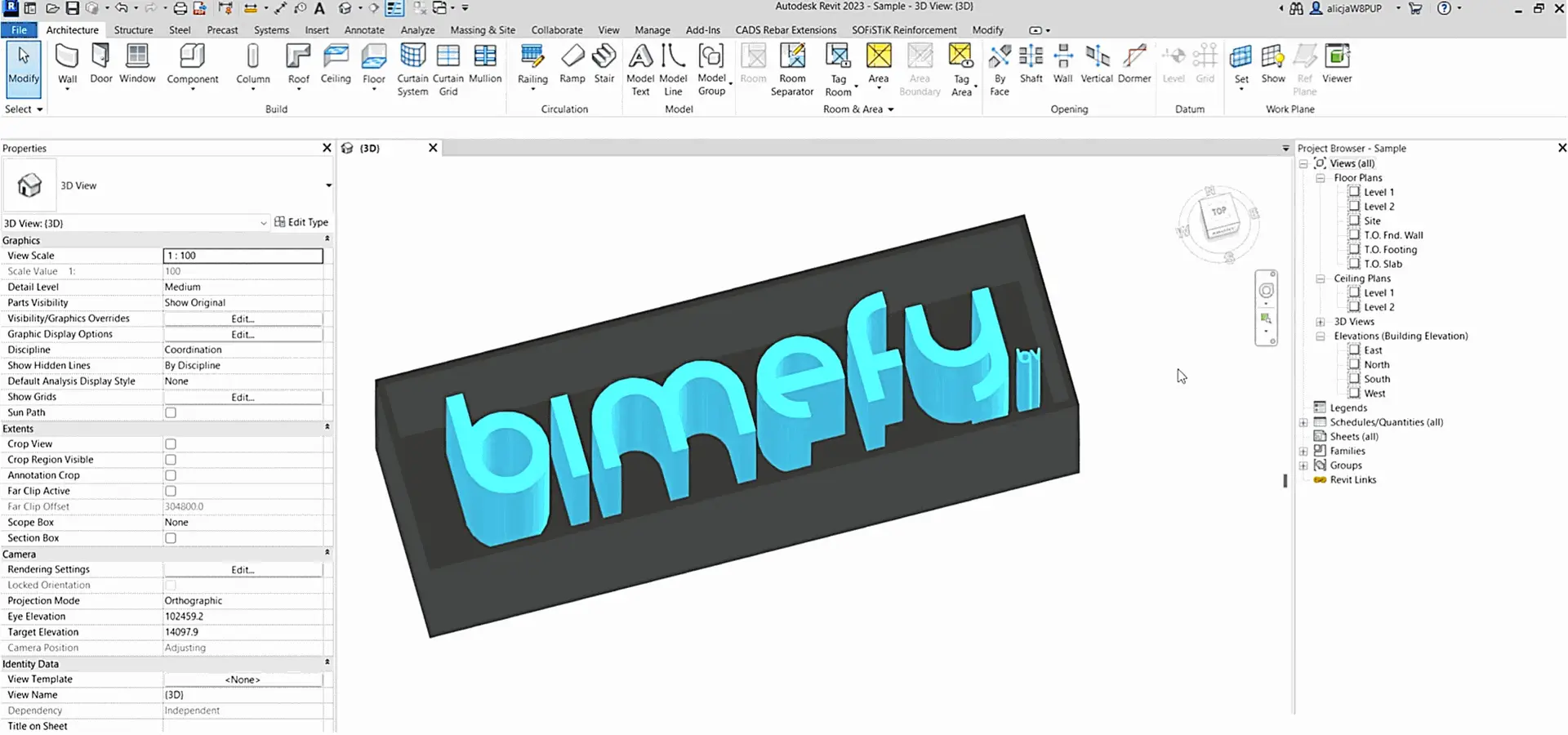The height and width of the screenshot is (735, 1568).
Task: Activate the Level datum tool
Action: tap(1174, 64)
